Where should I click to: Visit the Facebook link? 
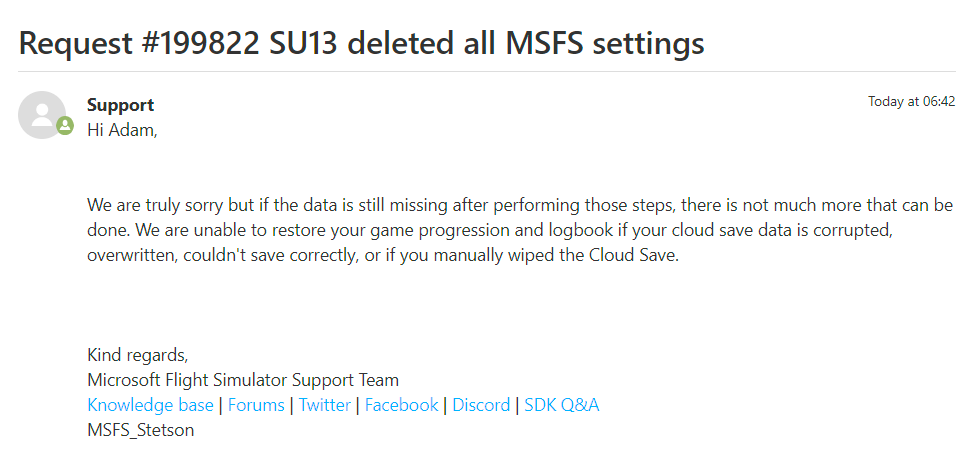[401, 405]
